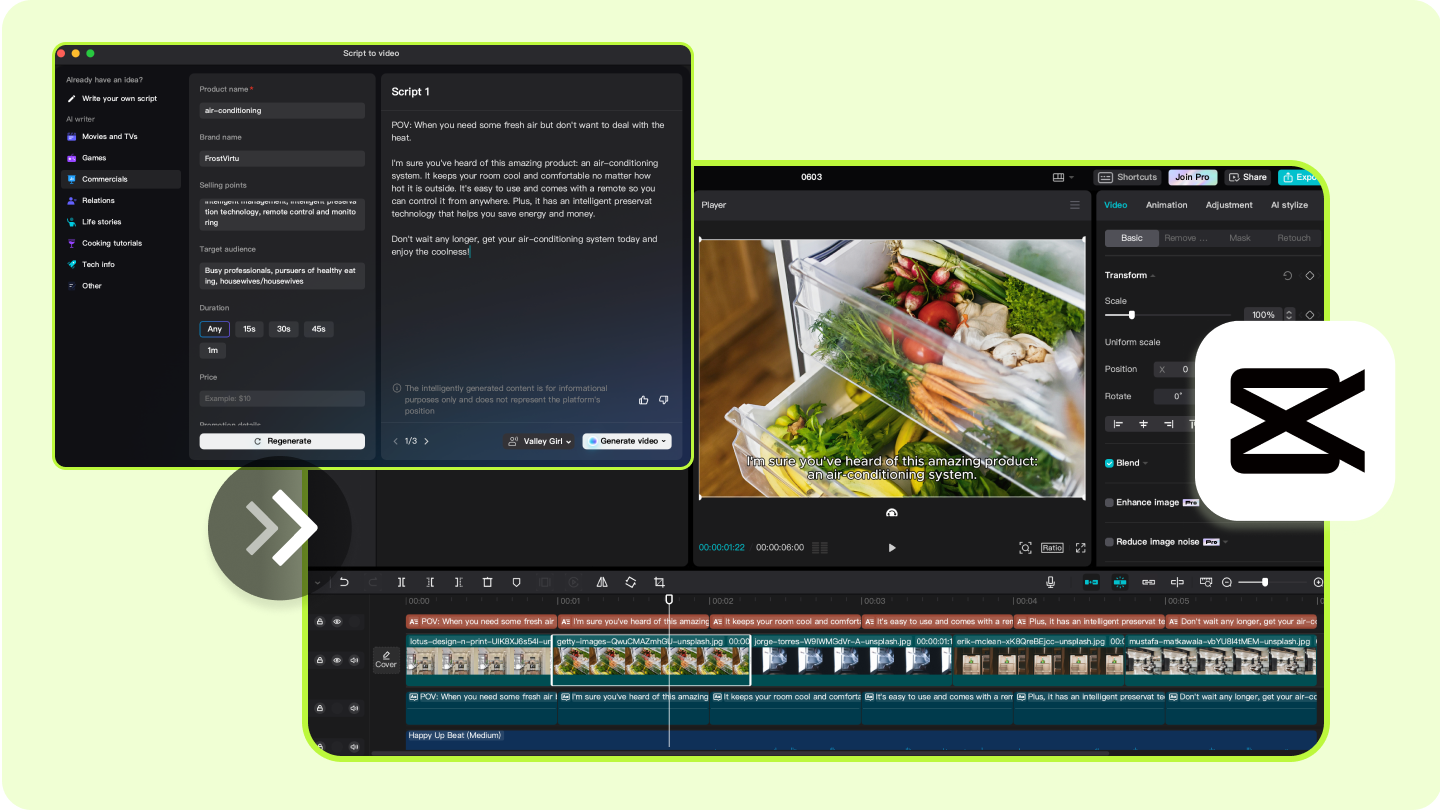Select the Crop tool

click(660, 582)
